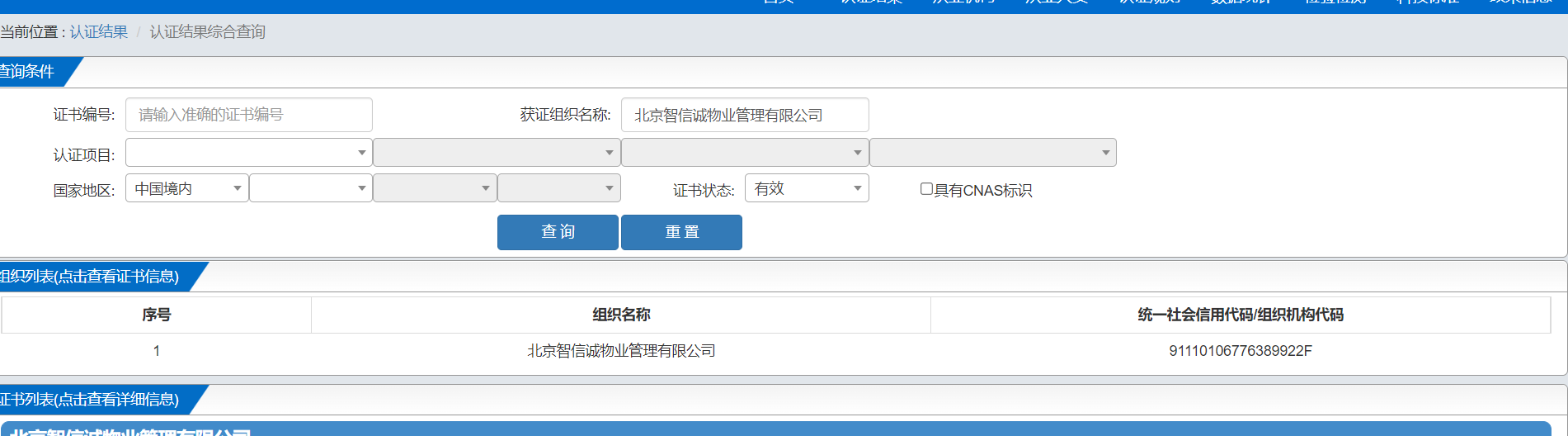Viewport: 1568px width, 436px height.
Task: Click the 认证结果综合查询 breadcrumb text
Action: click(x=207, y=31)
